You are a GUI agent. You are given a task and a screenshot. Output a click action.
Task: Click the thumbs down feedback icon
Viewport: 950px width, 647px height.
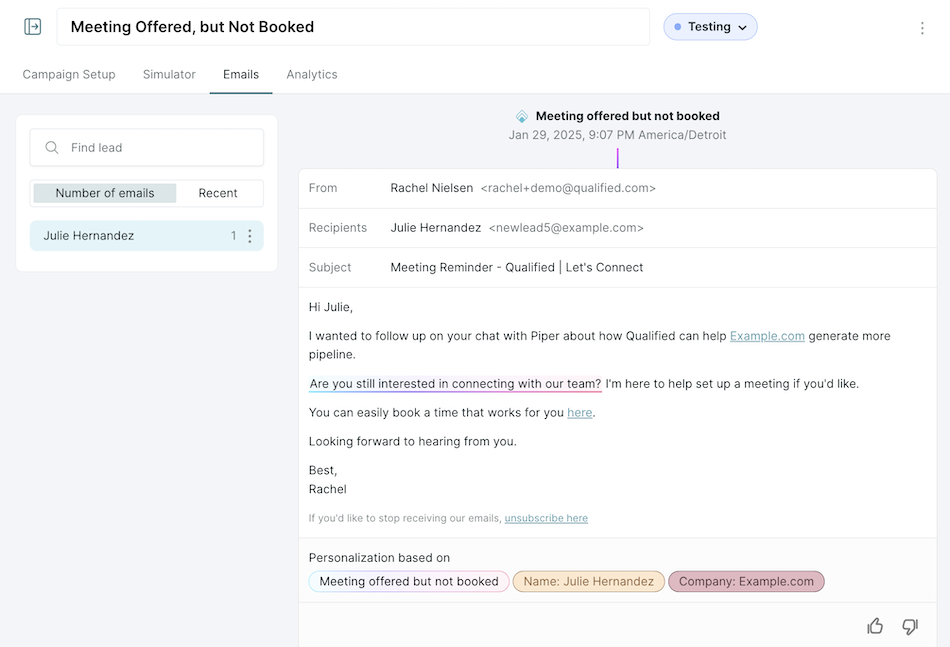(910, 626)
